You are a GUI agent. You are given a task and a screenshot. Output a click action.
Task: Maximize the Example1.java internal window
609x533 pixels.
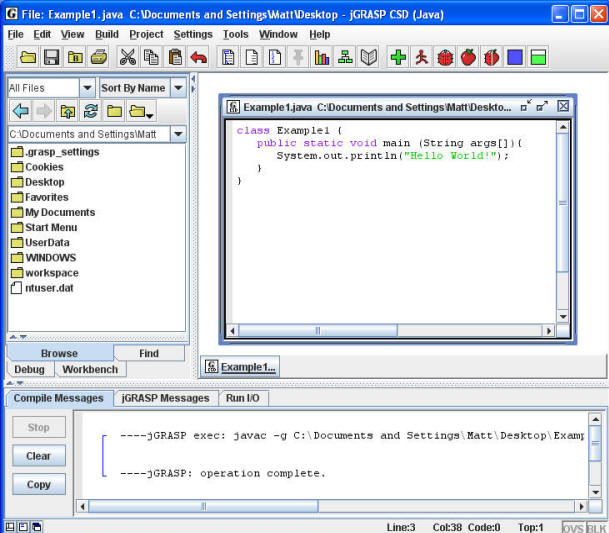[542, 106]
